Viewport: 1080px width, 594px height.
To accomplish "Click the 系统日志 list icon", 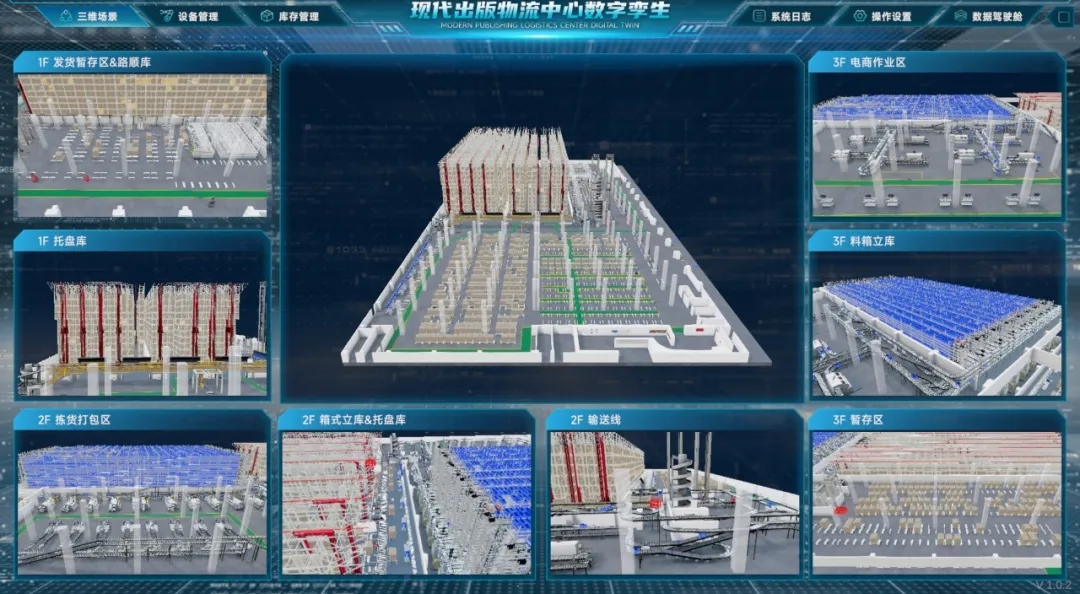I will click(x=759, y=16).
